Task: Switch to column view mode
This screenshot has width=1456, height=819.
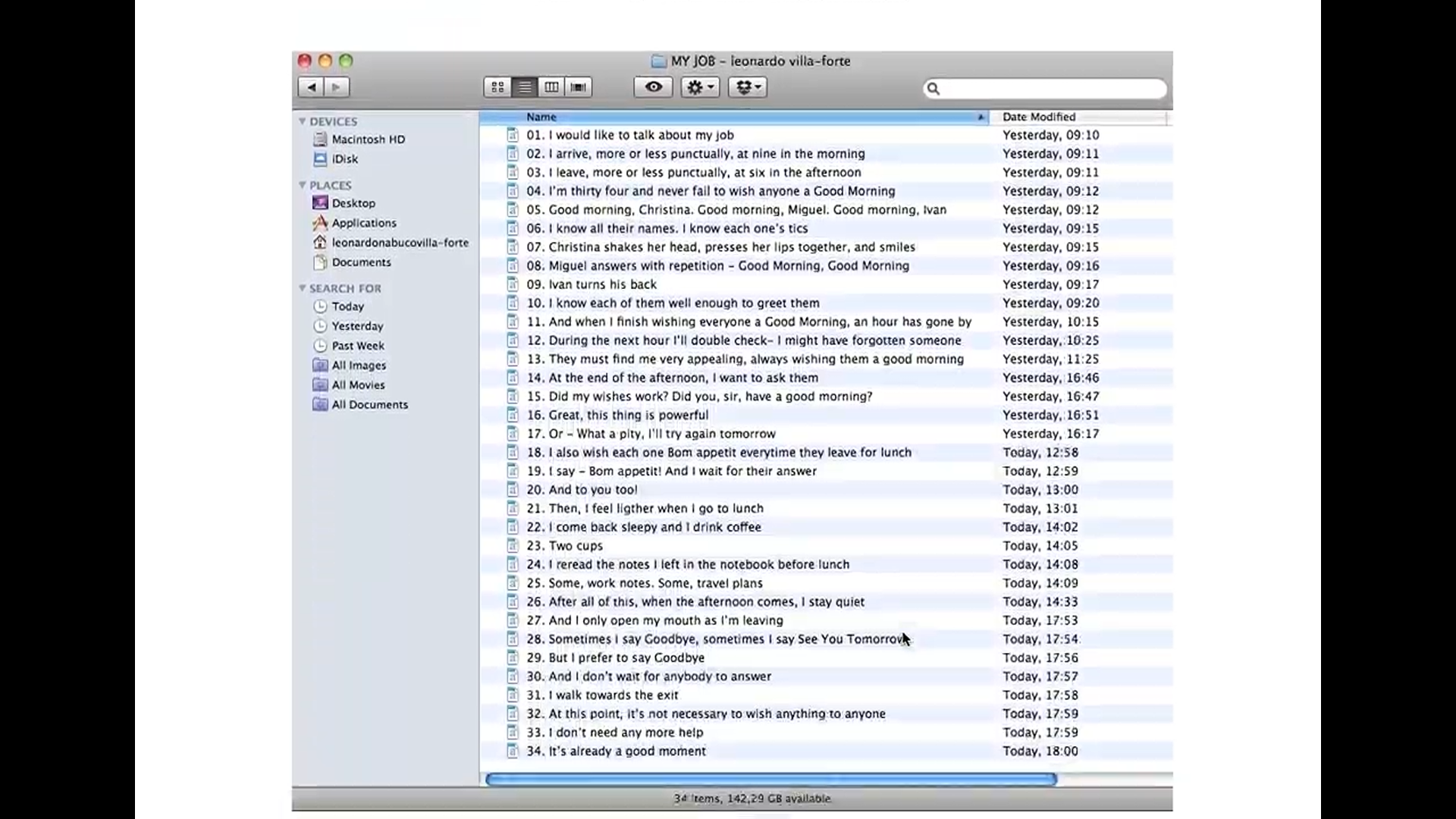Action: (x=551, y=87)
